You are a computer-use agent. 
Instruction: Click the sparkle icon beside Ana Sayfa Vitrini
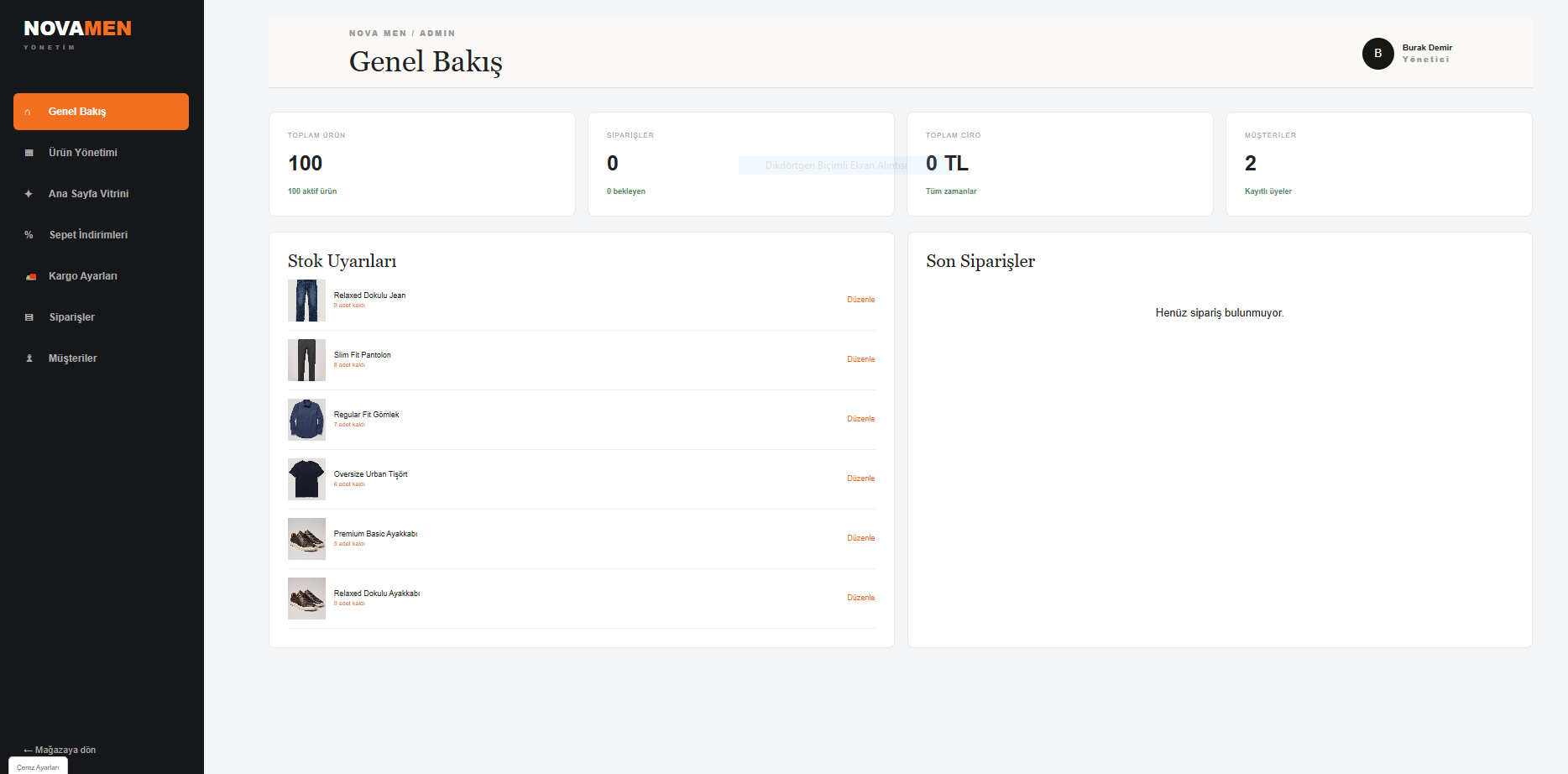tap(29, 194)
